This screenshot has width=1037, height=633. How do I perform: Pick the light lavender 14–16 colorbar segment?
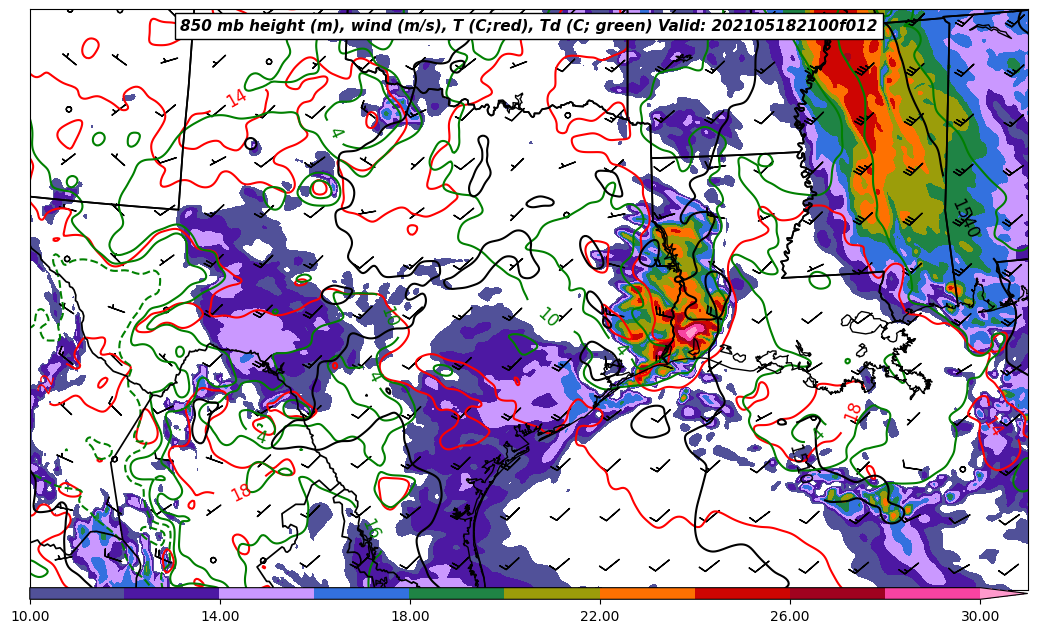267,593
